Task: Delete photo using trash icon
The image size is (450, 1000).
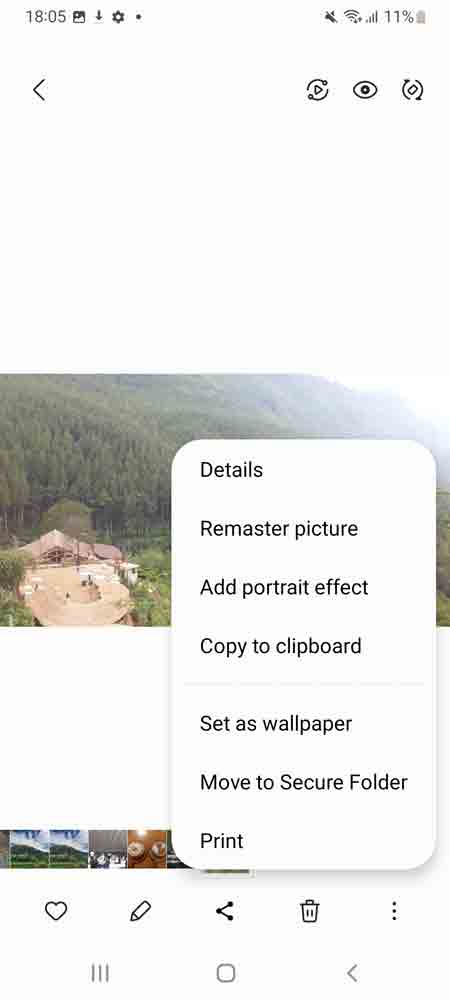Action: [x=309, y=911]
